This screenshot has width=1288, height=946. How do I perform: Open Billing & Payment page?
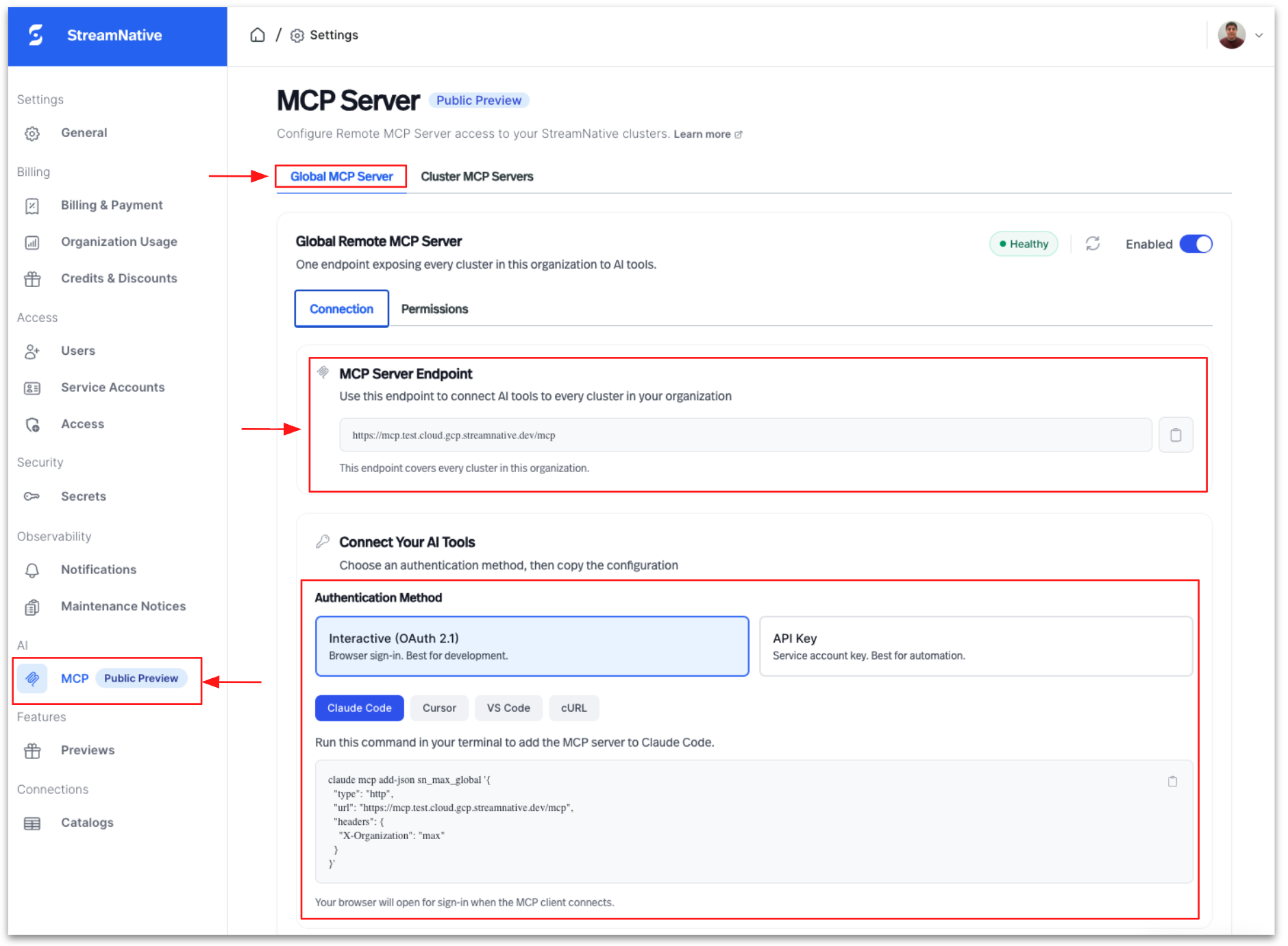(x=112, y=206)
